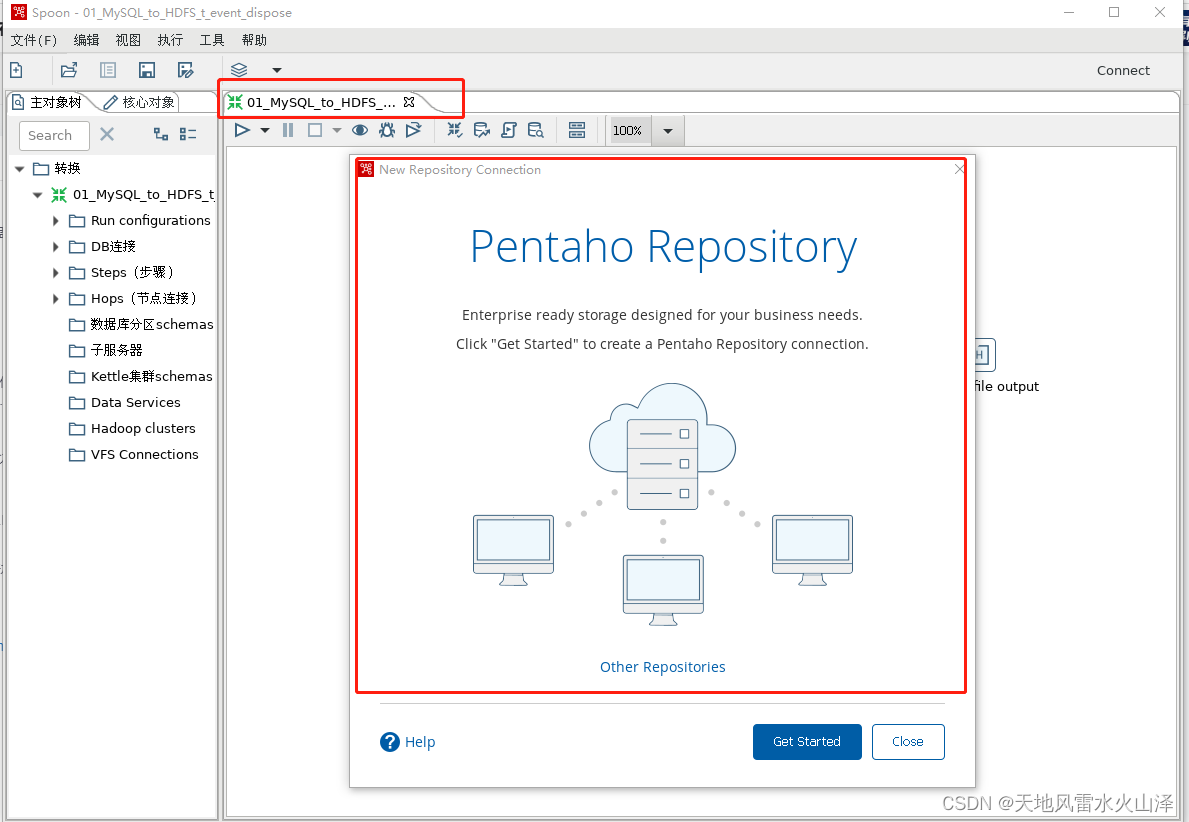The height and width of the screenshot is (822, 1189).
Task: Clear the search with the X icon
Action: pos(107,135)
